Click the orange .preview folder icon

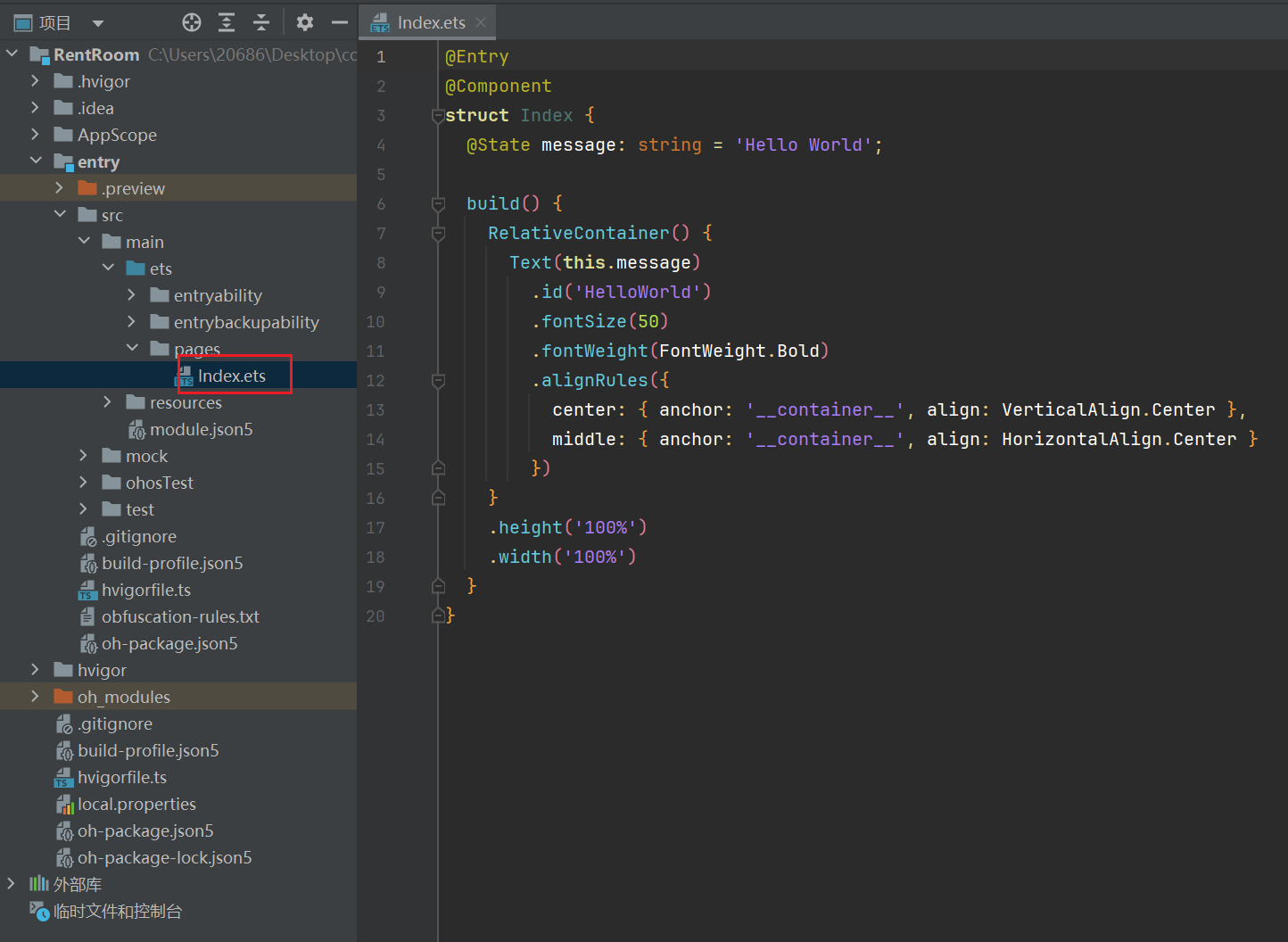pyautogui.click(x=87, y=188)
